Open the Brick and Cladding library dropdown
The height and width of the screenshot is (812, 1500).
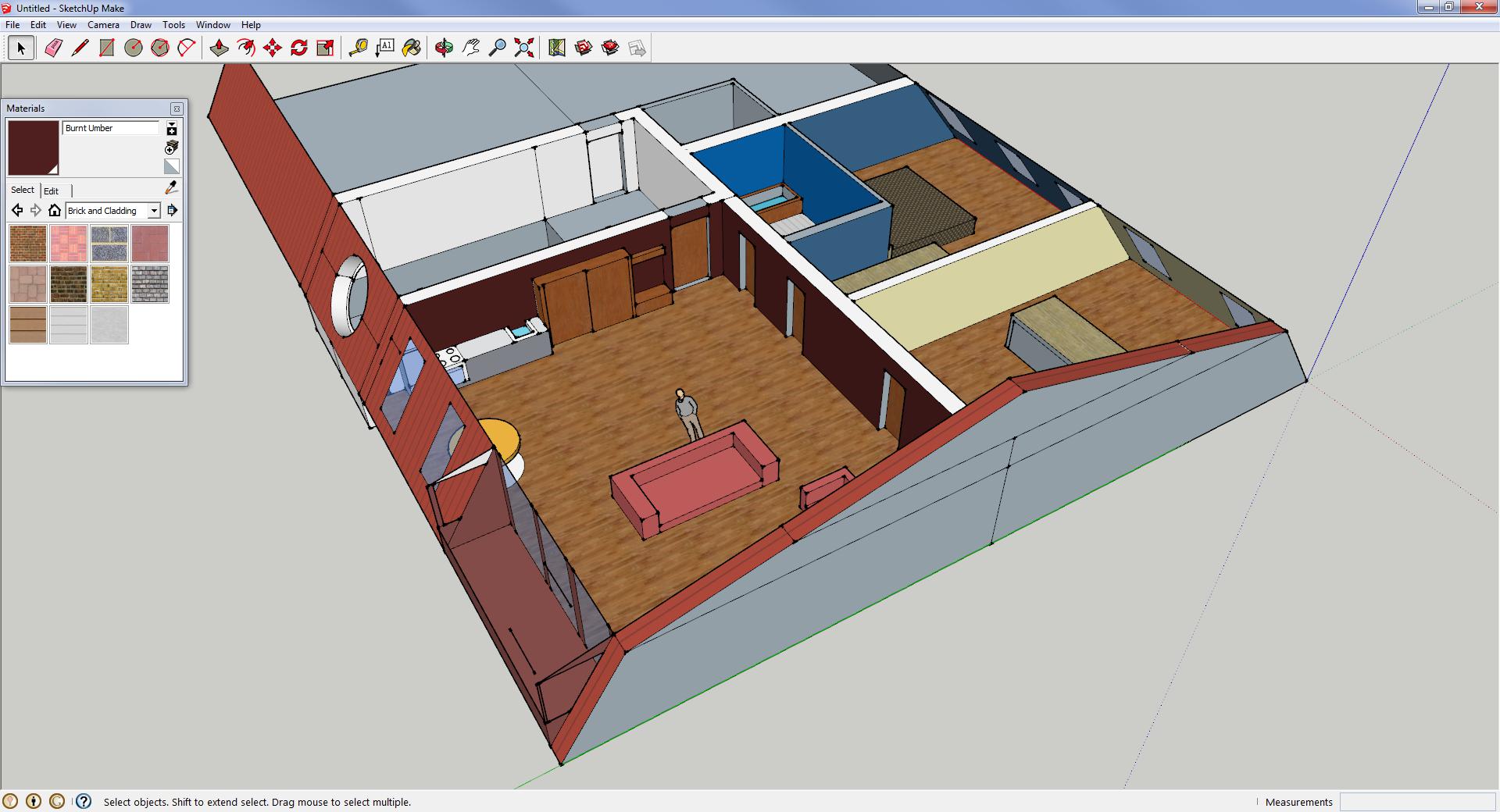[x=154, y=211]
